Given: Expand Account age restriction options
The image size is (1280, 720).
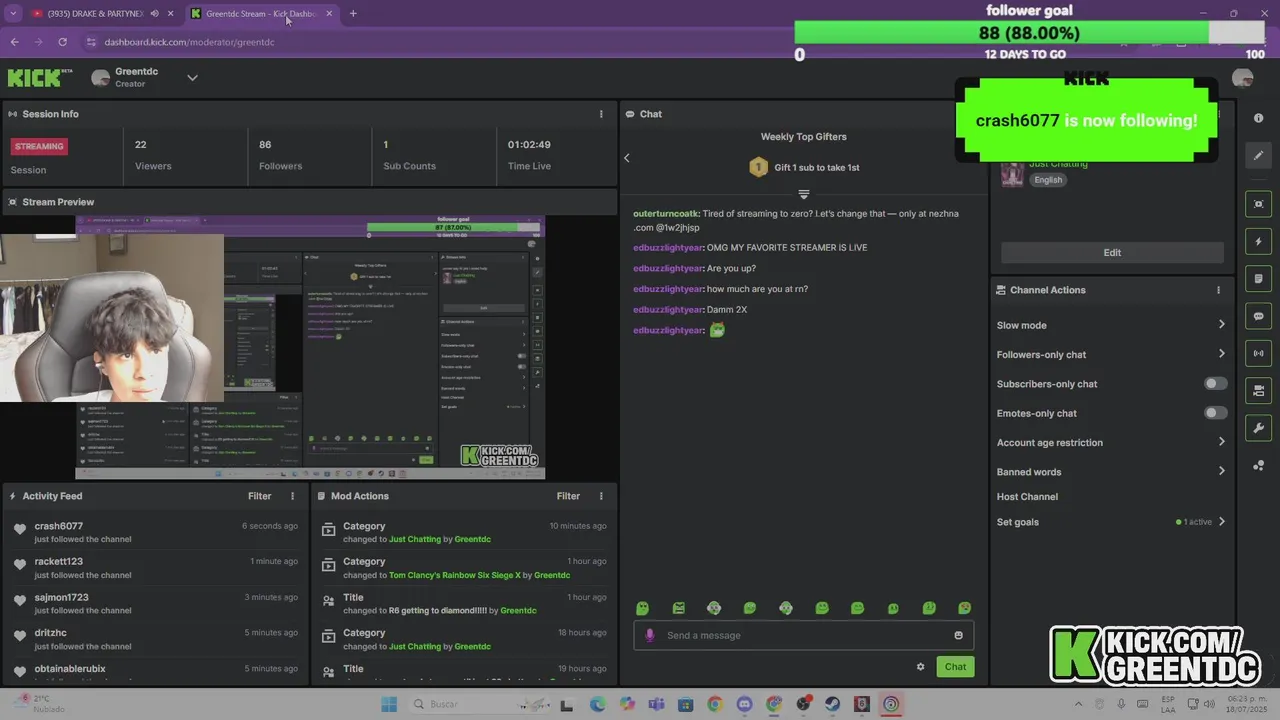Looking at the screenshot, I should coord(1221,442).
